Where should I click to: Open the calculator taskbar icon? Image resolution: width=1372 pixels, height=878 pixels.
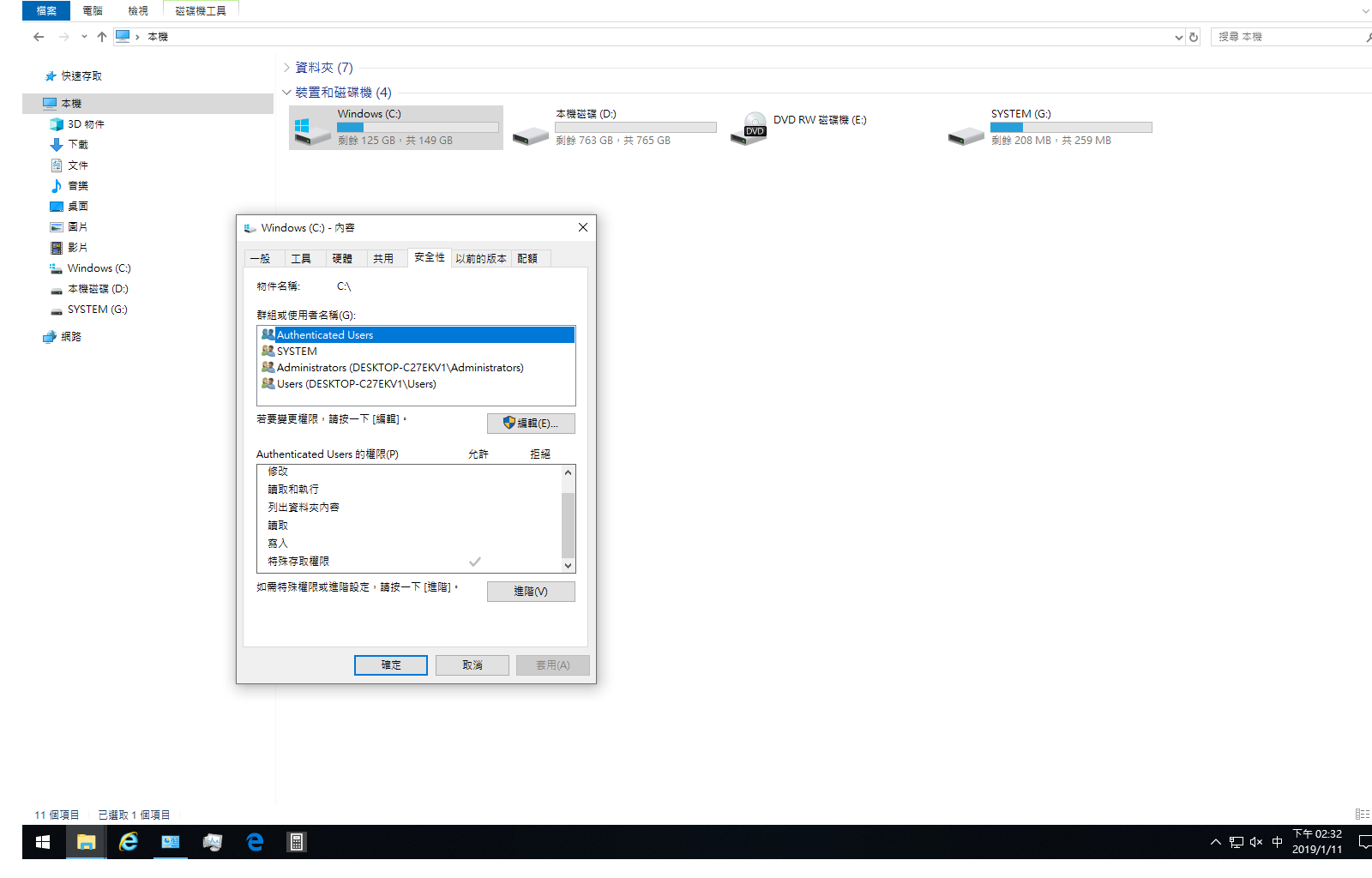(297, 842)
